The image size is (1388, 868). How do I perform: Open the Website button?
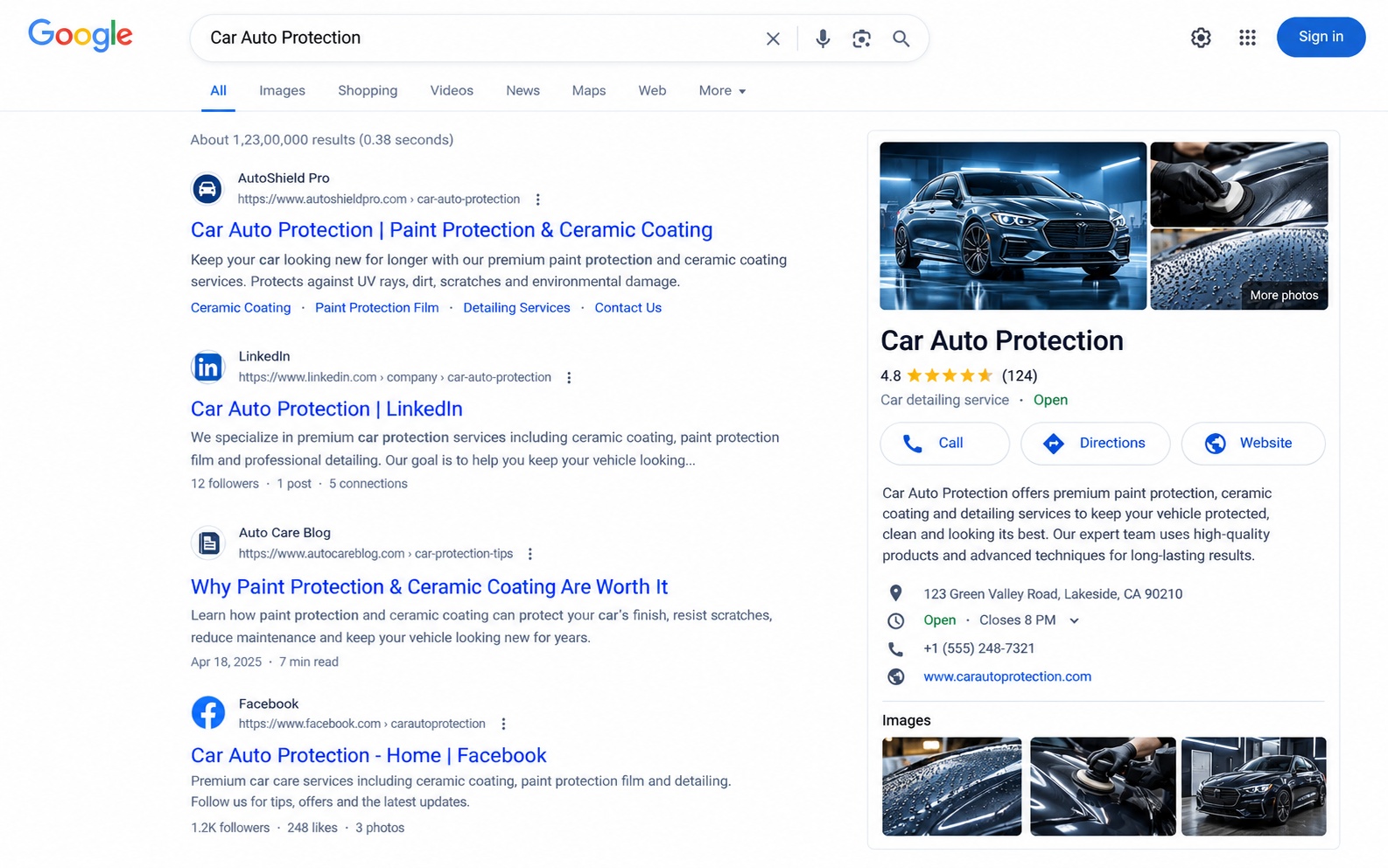1252,444
